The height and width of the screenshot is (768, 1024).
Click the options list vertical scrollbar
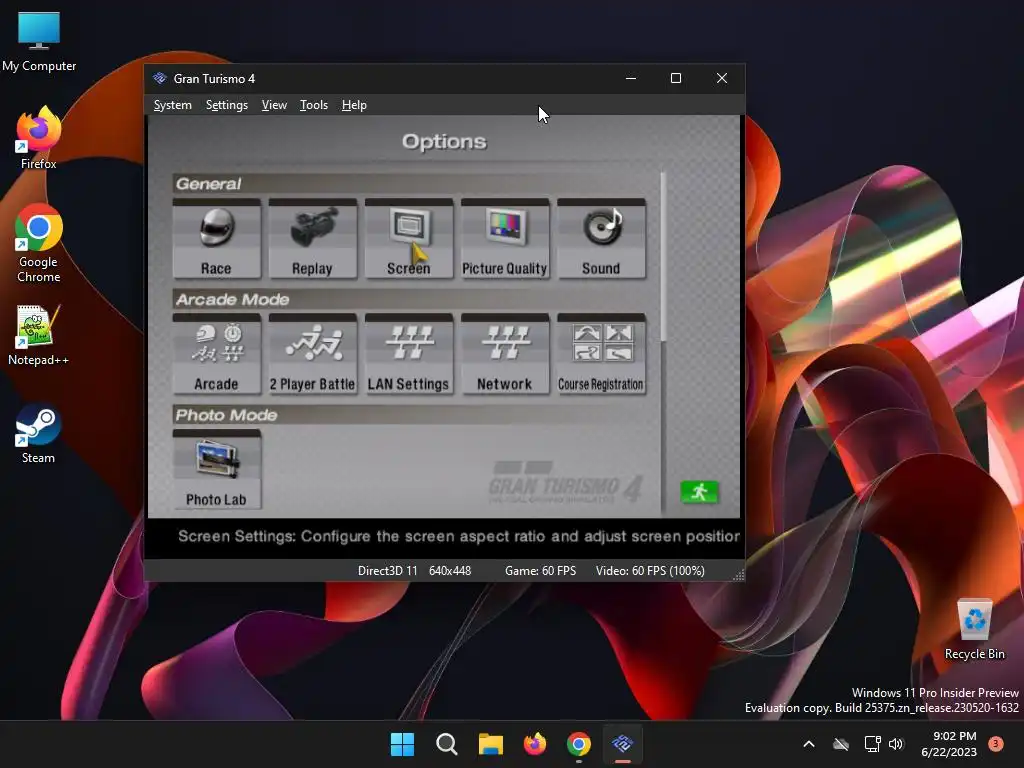tap(663, 256)
